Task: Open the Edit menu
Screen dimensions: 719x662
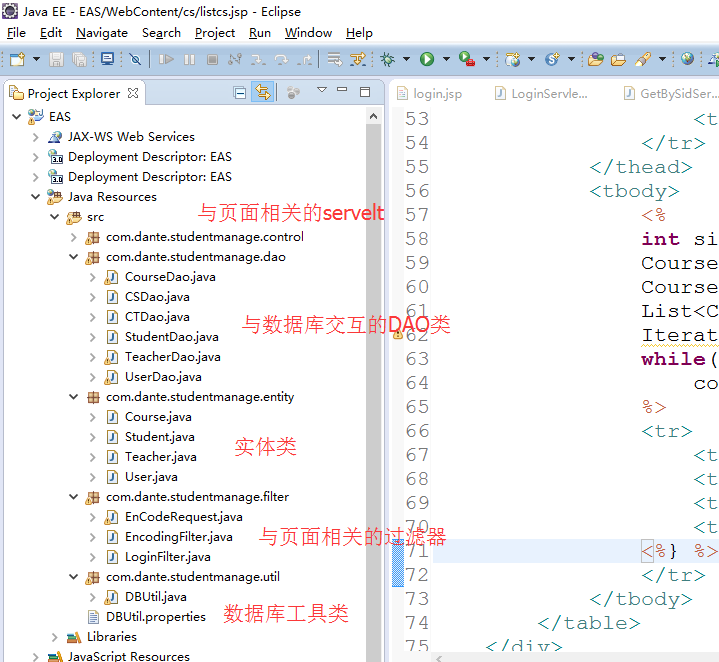Action: (51, 33)
